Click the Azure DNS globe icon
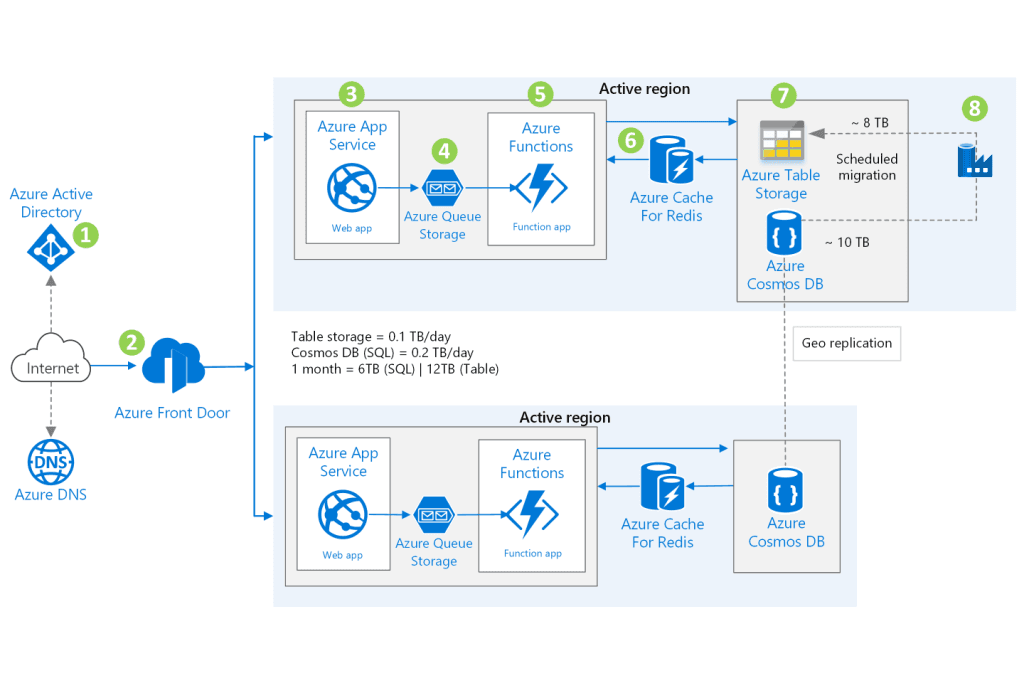 pyautogui.click(x=51, y=462)
